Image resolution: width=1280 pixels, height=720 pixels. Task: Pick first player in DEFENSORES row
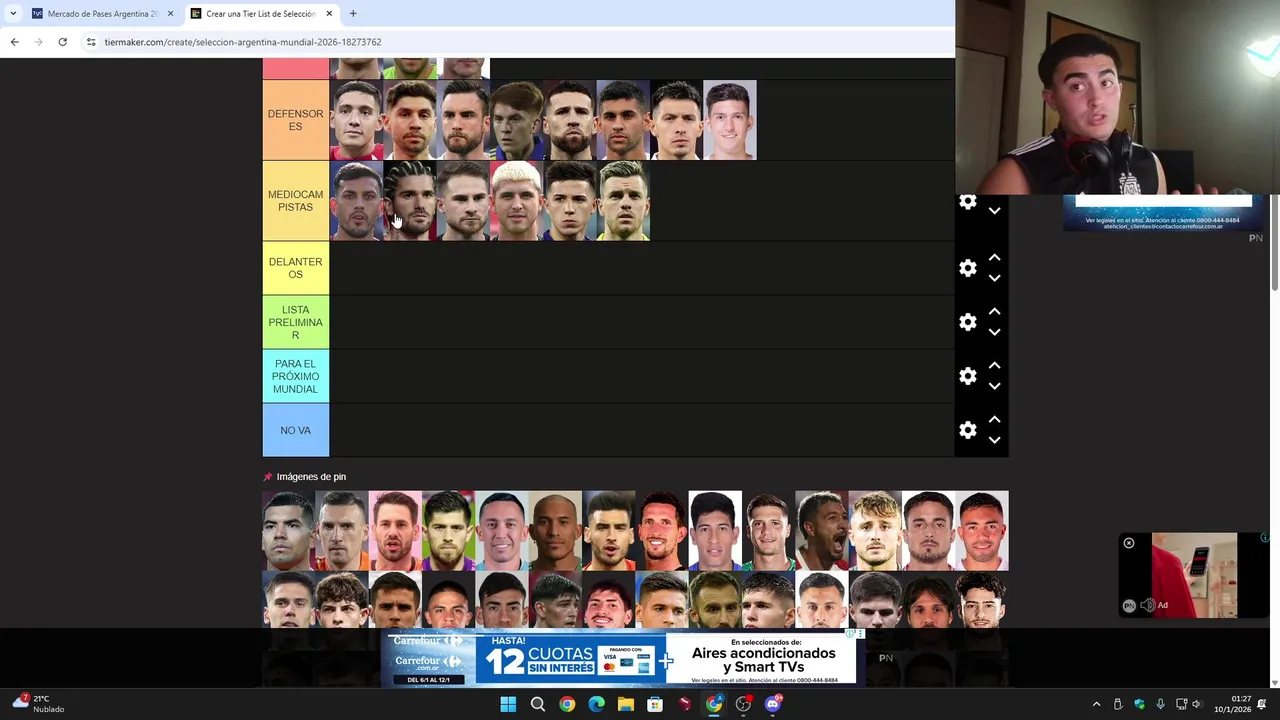click(x=356, y=120)
